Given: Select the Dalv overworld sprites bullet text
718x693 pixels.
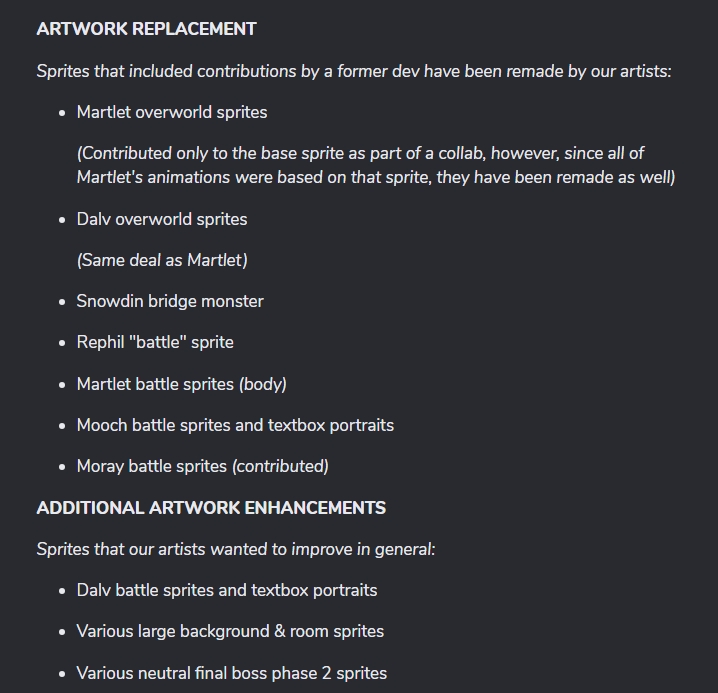Looking at the screenshot, I should click(x=162, y=219).
